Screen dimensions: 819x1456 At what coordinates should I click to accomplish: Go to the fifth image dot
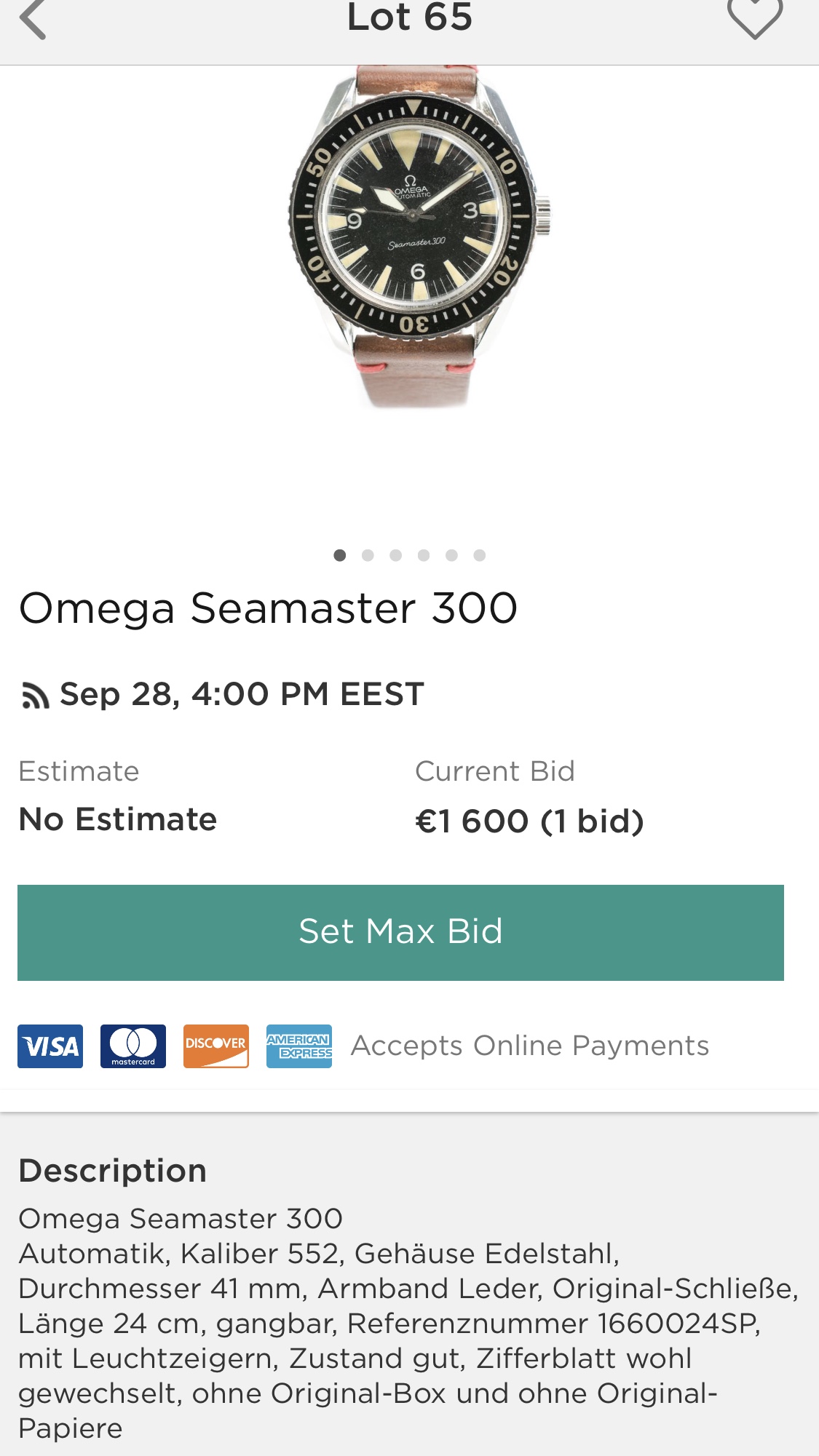(x=451, y=555)
